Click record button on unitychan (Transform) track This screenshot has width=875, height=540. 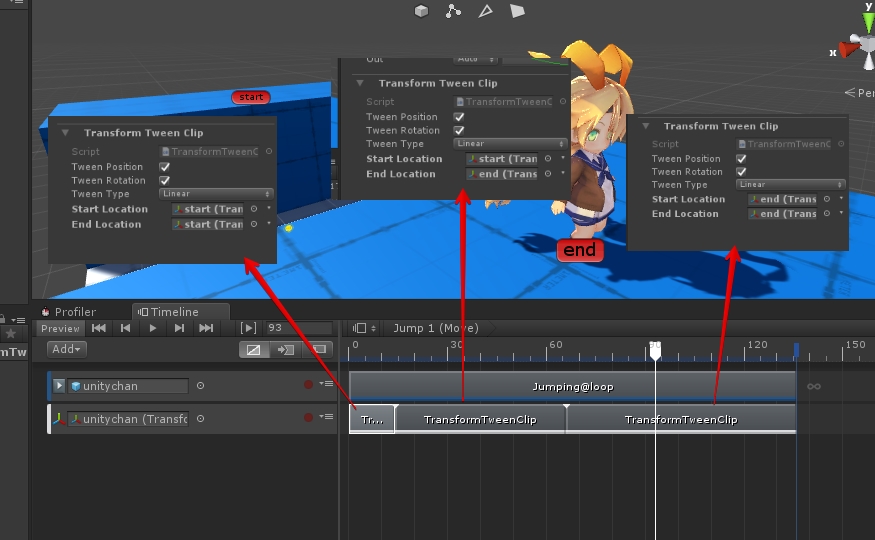click(x=308, y=417)
